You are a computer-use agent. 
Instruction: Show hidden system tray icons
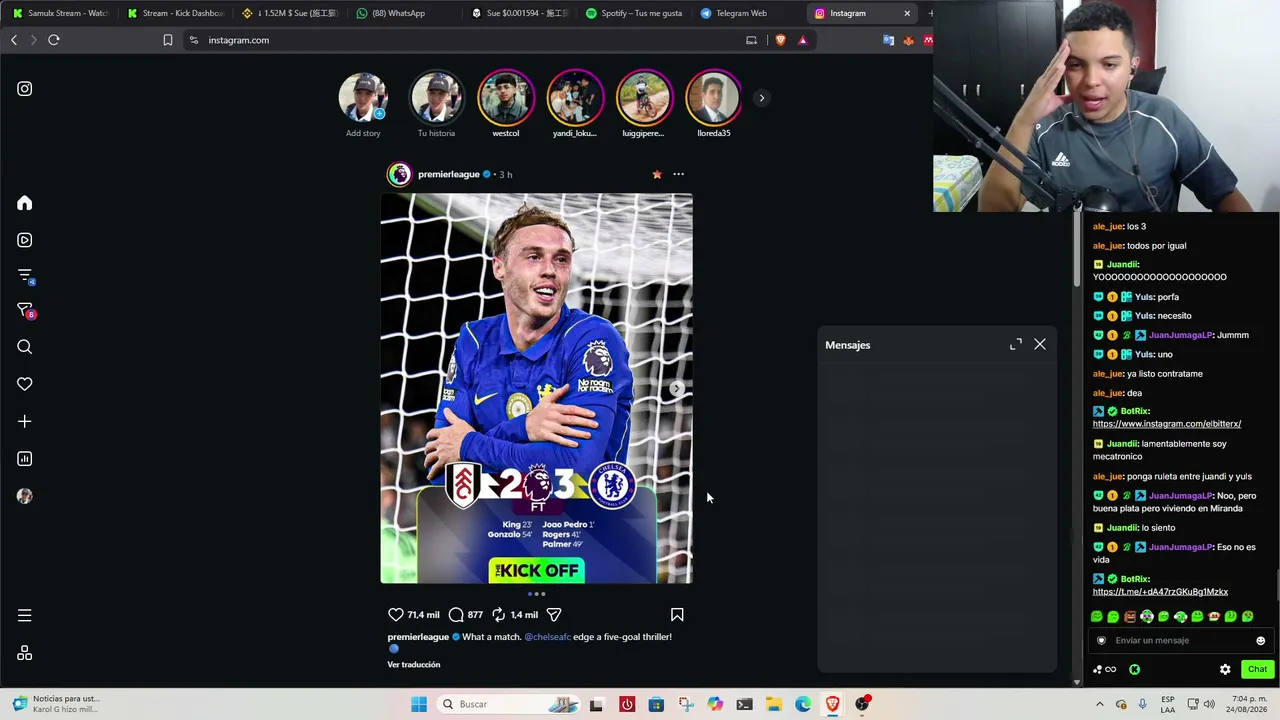[1100, 704]
